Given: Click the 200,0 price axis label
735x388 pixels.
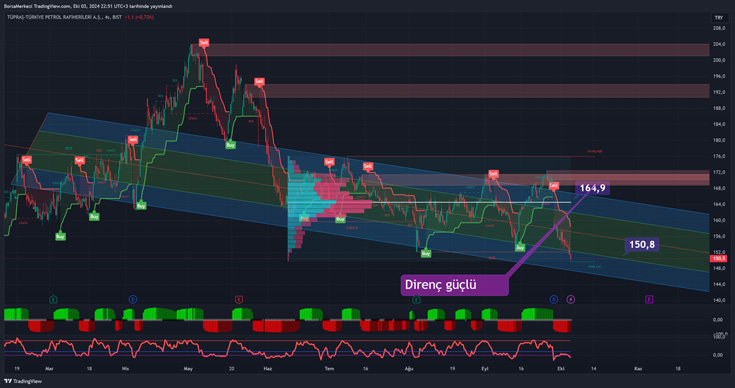Looking at the screenshot, I should tap(719, 60).
